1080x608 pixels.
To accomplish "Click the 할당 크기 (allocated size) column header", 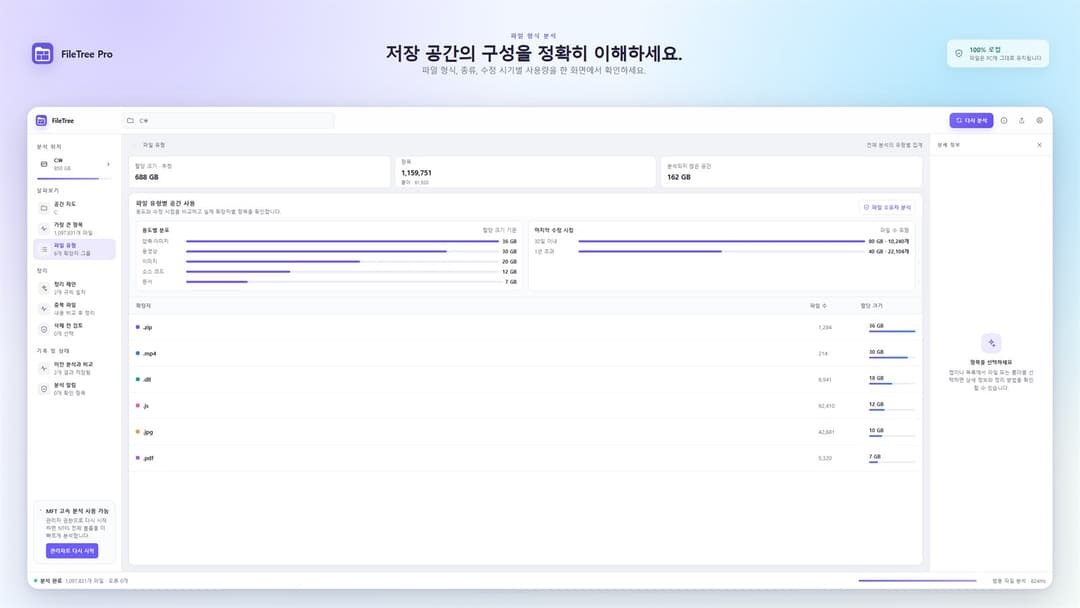I will tap(871, 306).
